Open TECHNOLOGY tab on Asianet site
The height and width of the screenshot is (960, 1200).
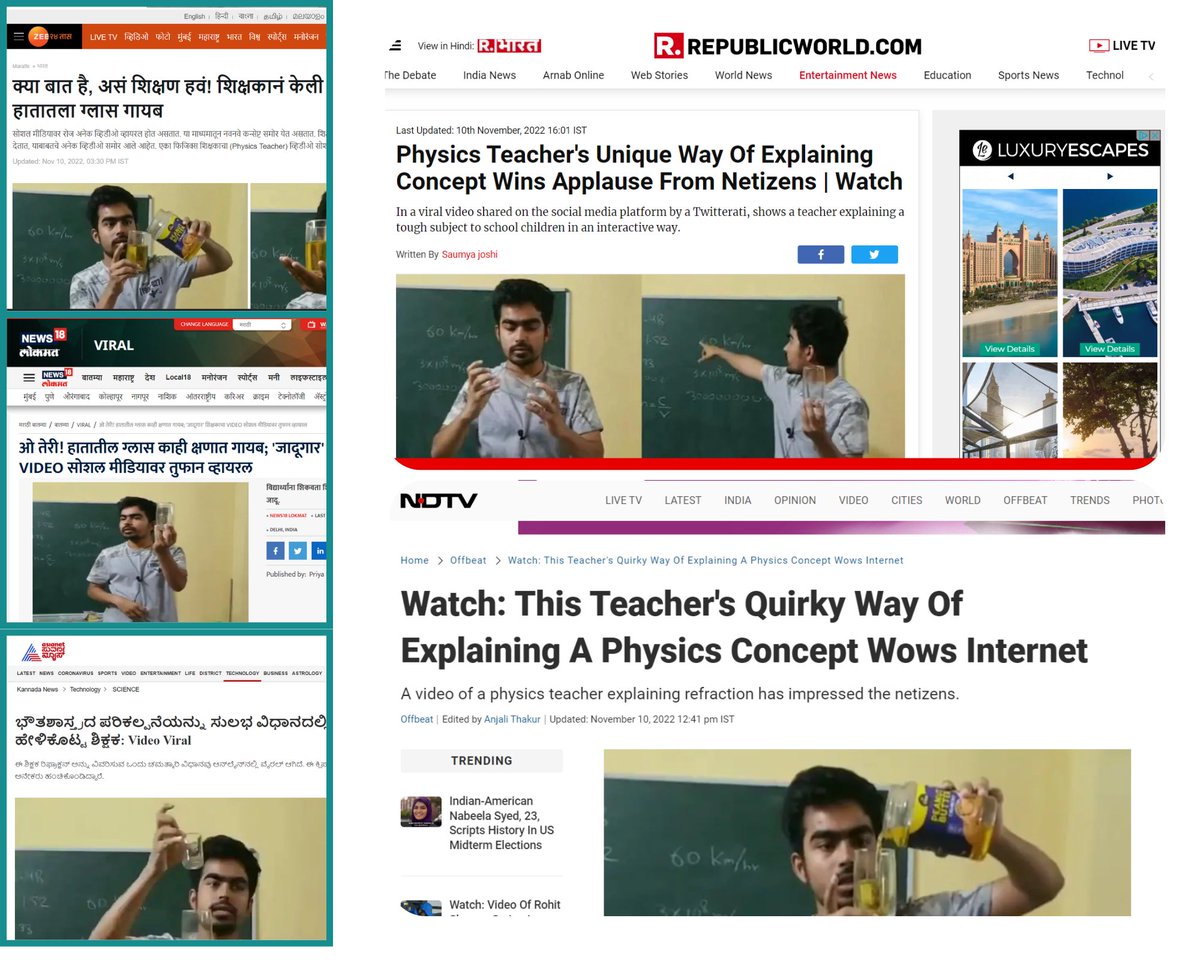(242, 673)
